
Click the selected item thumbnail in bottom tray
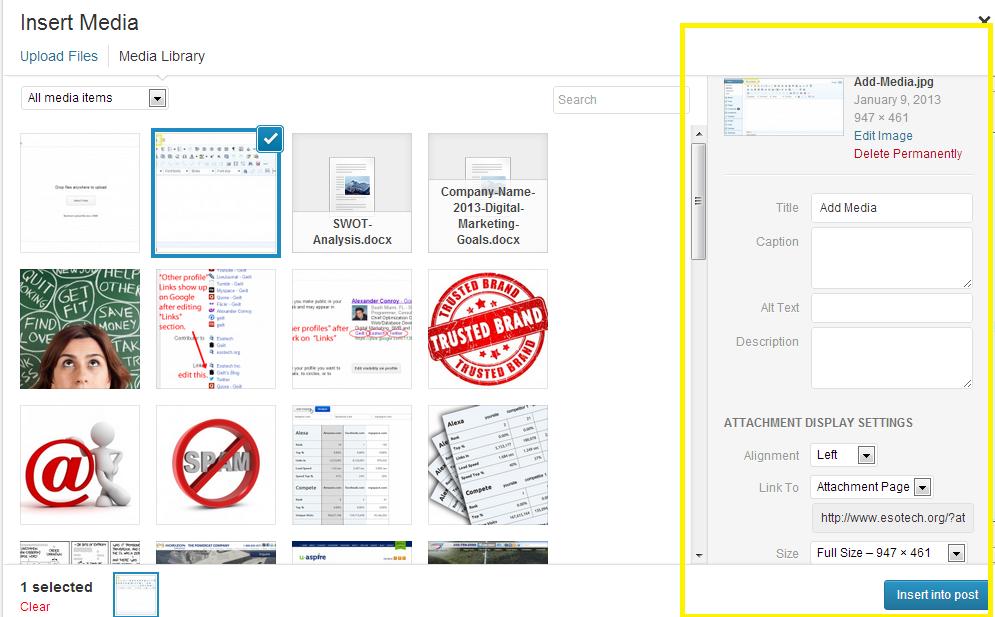pyautogui.click(x=136, y=594)
